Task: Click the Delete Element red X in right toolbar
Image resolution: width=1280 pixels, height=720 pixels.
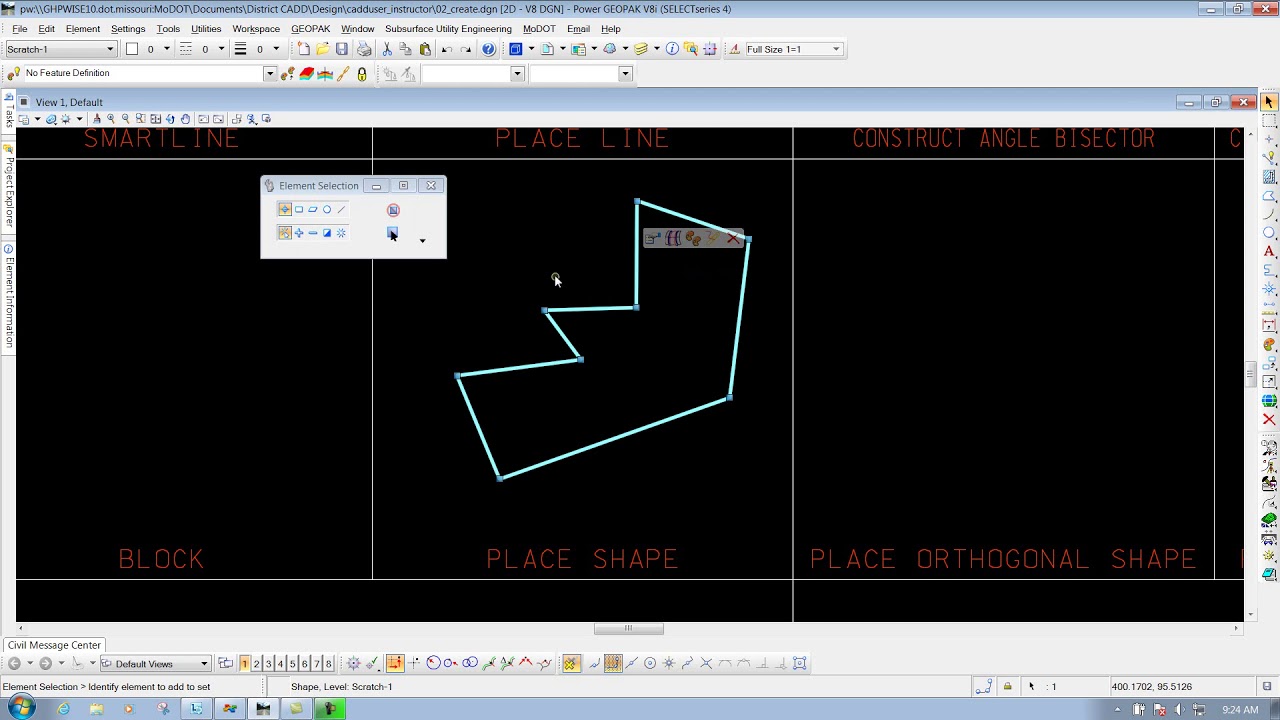Action: [x=1269, y=419]
